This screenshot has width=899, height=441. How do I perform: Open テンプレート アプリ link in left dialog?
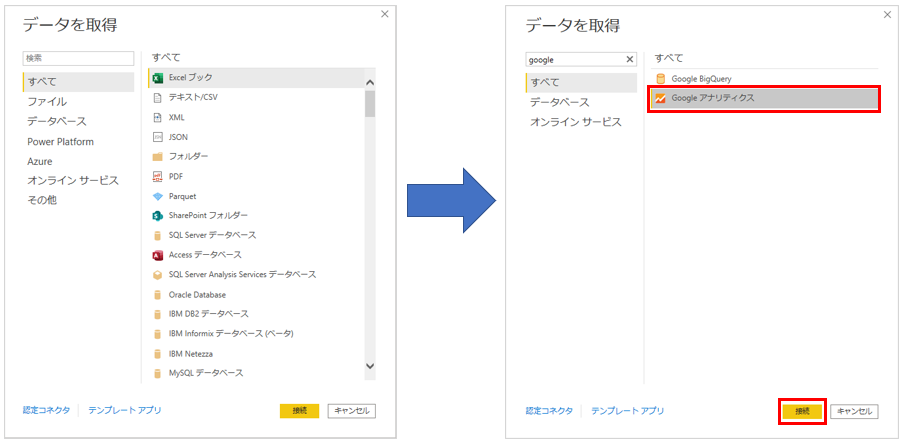click(x=125, y=410)
